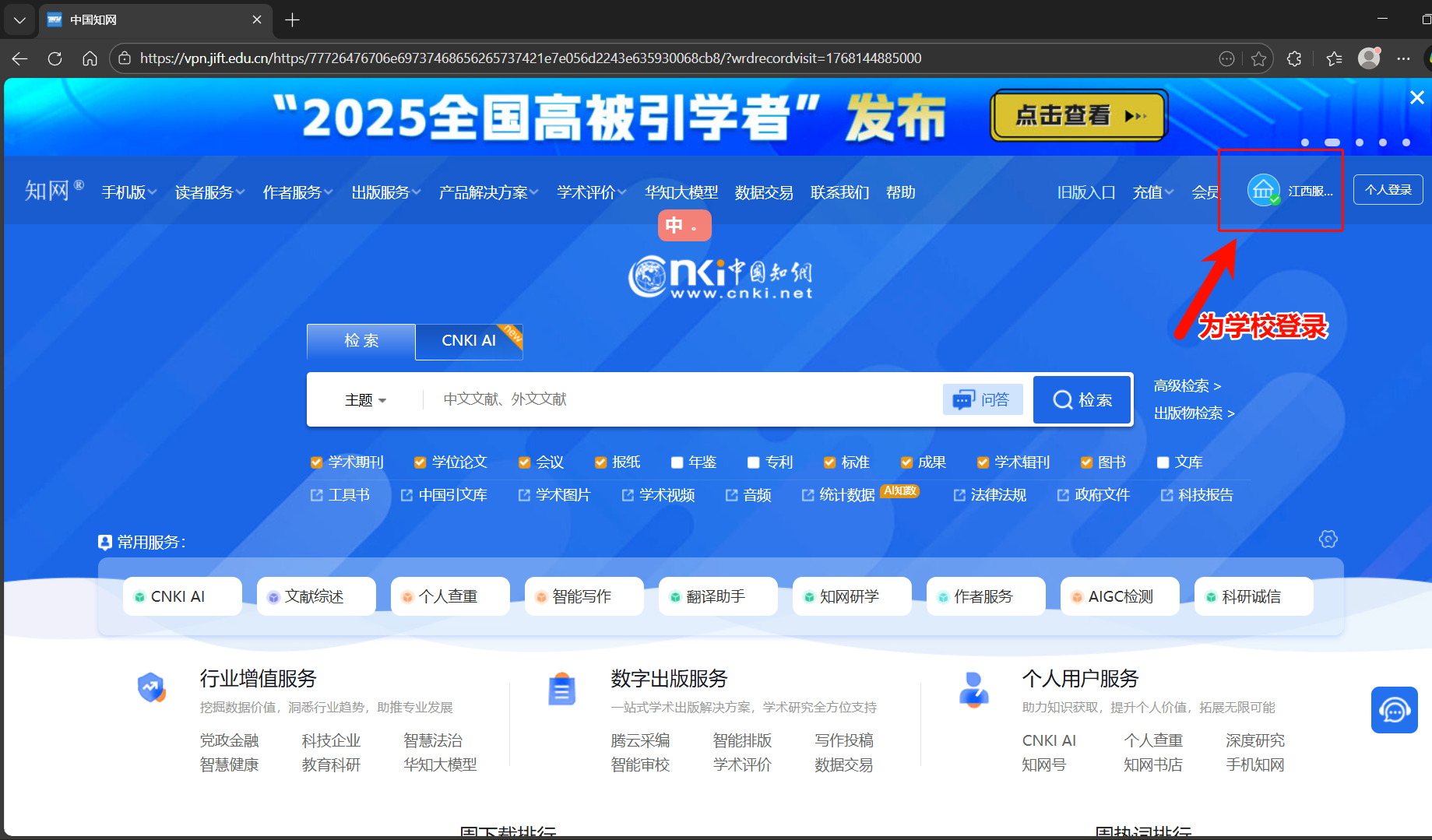Open the 文献综述 service shortcut
Viewport: 1432px width, 840px height.
pyautogui.click(x=316, y=596)
